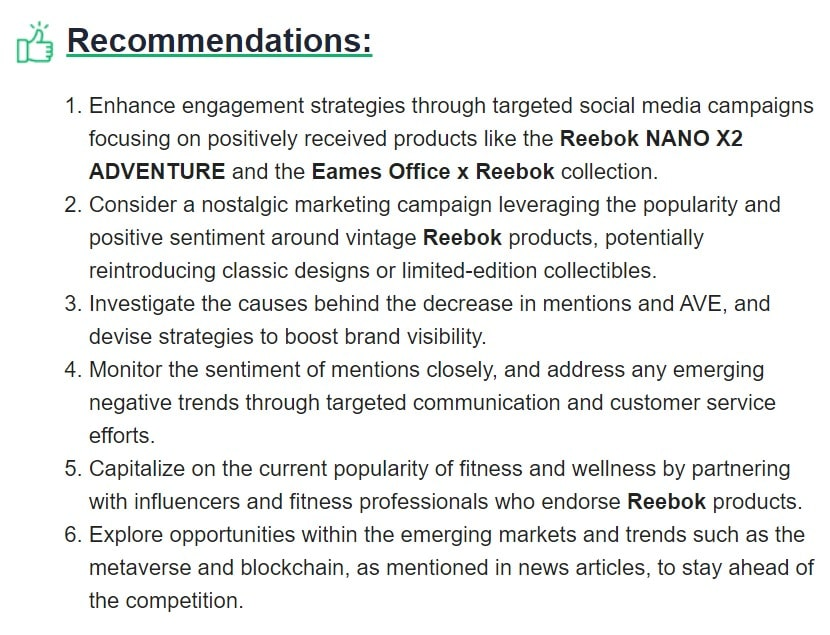Click list number 4
Viewport: 830px width, 635px height.
click(73, 369)
